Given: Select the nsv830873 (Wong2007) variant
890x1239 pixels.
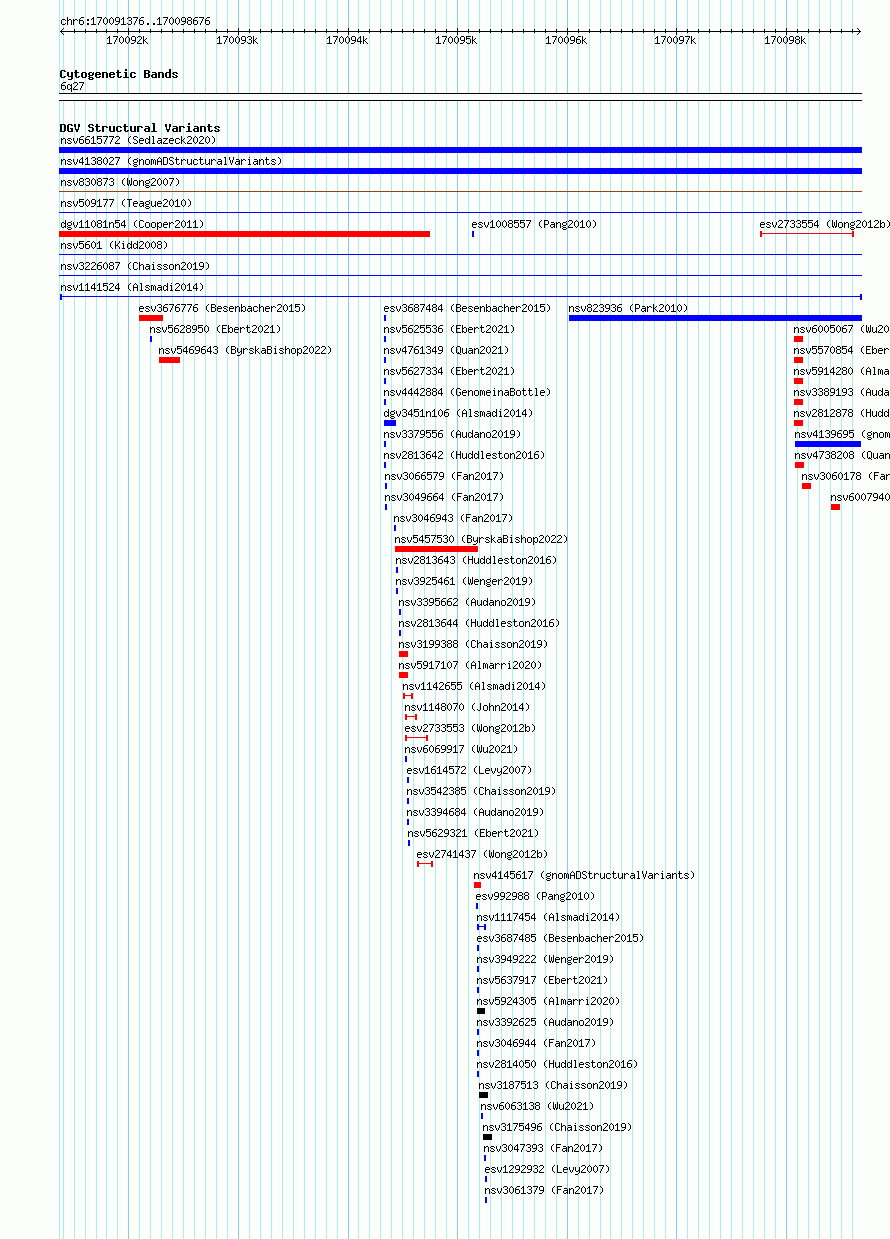Looking at the screenshot, I should coord(120,182).
